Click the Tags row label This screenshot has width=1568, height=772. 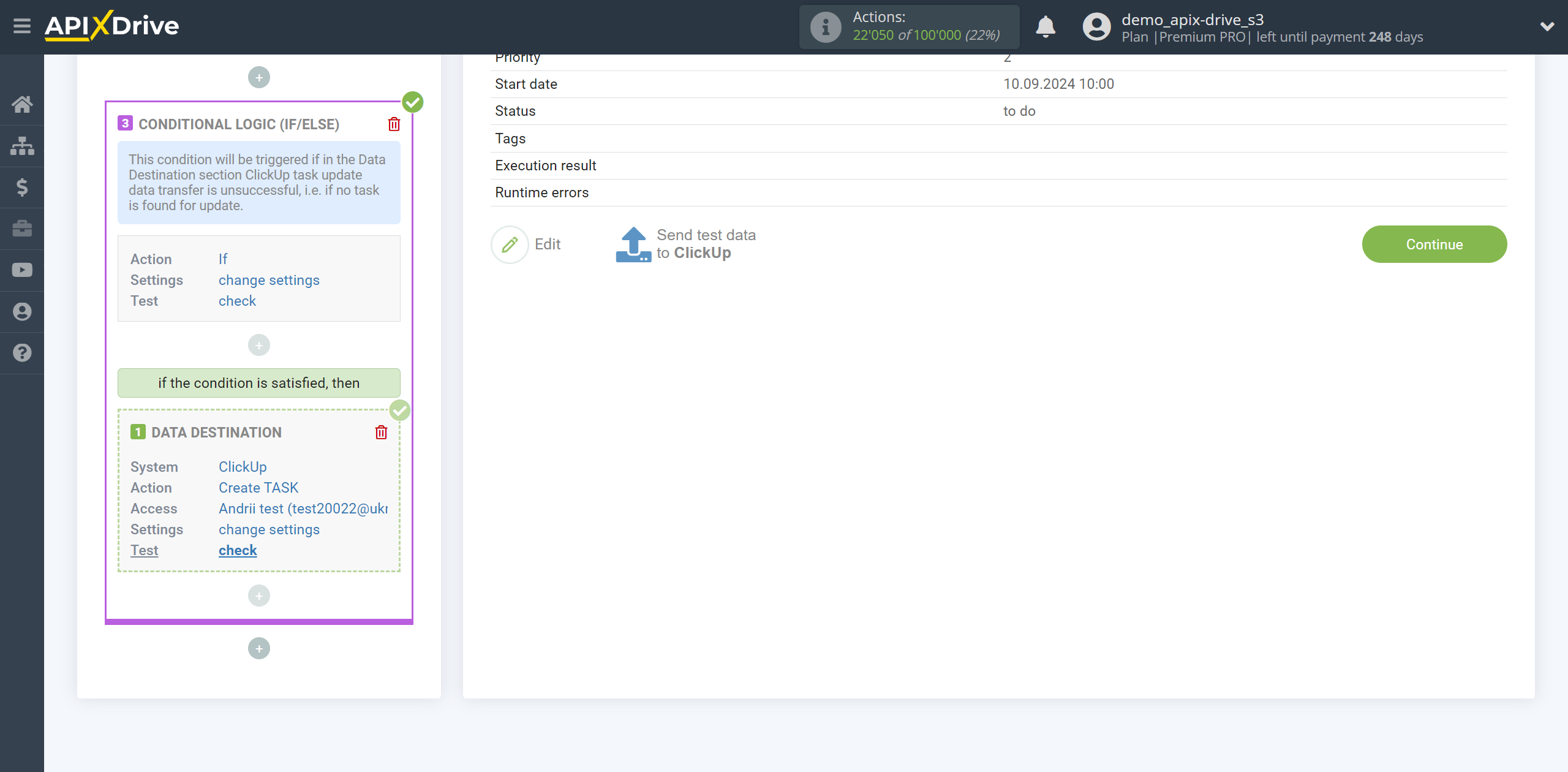(x=510, y=138)
